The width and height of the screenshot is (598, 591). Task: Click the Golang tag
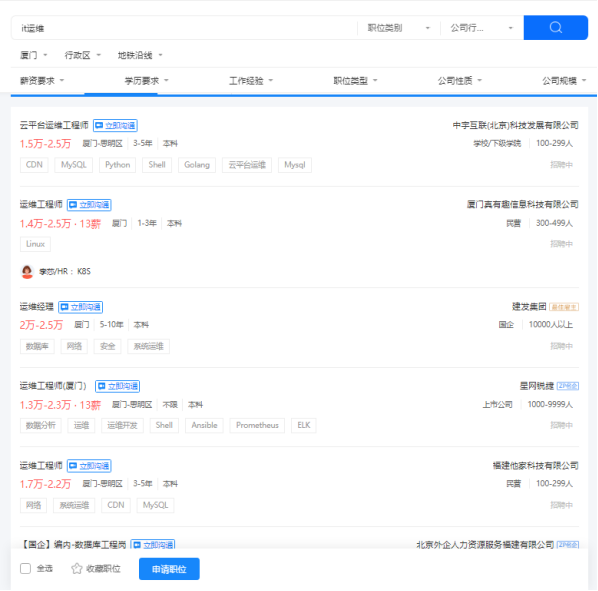click(197, 165)
